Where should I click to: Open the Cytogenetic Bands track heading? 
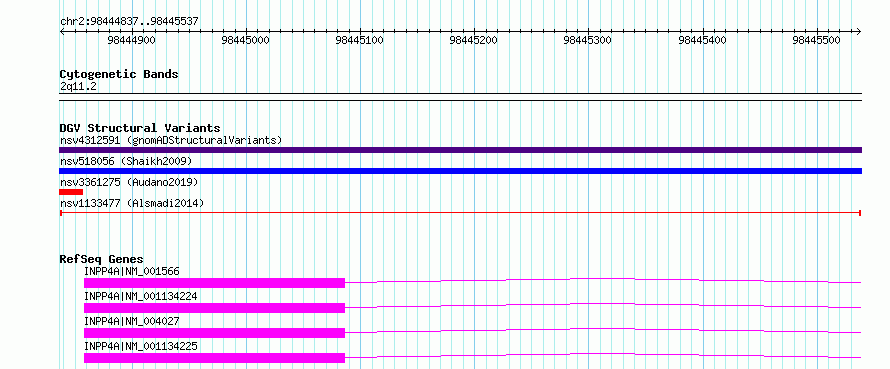(x=119, y=74)
